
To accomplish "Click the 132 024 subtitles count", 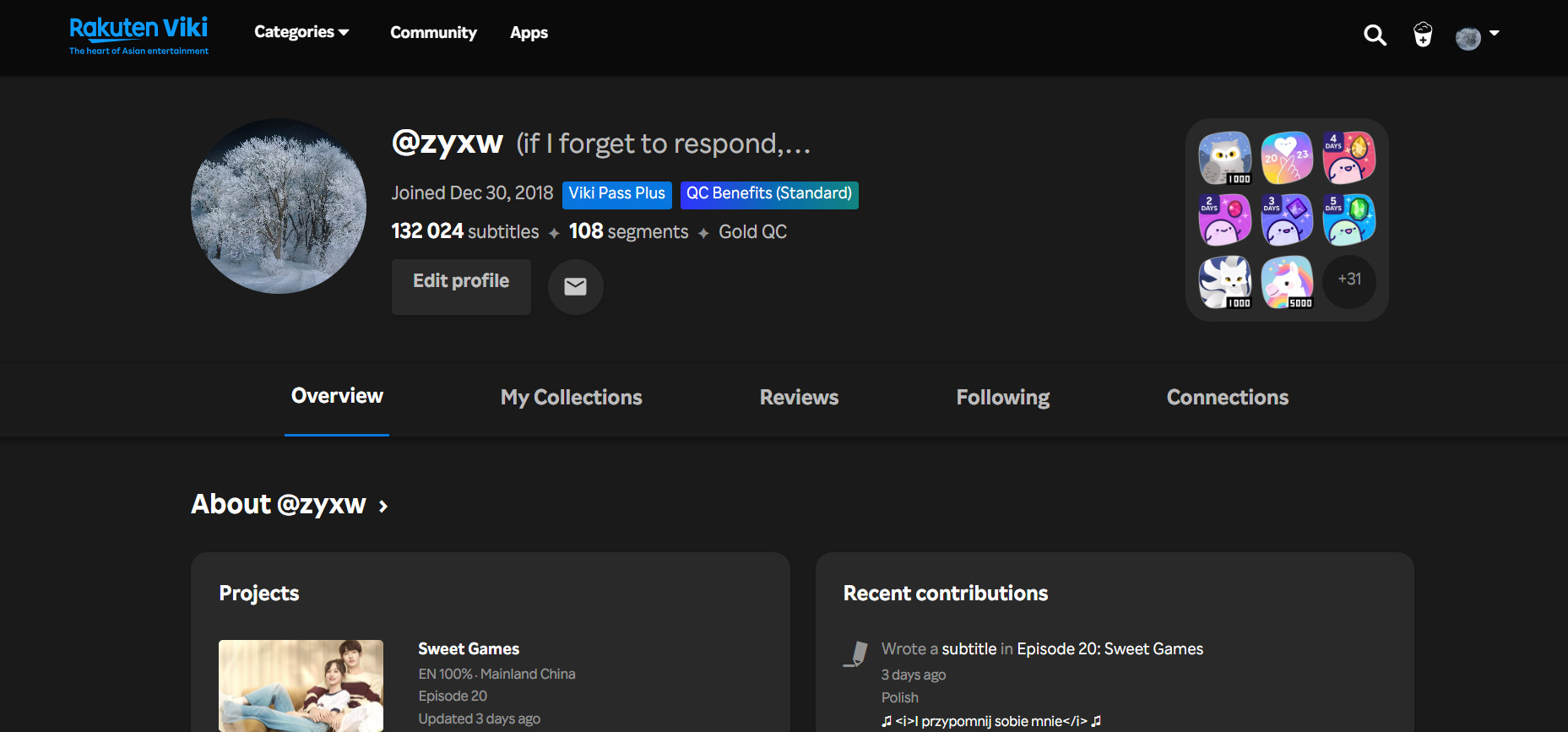I will tap(465, 231).
